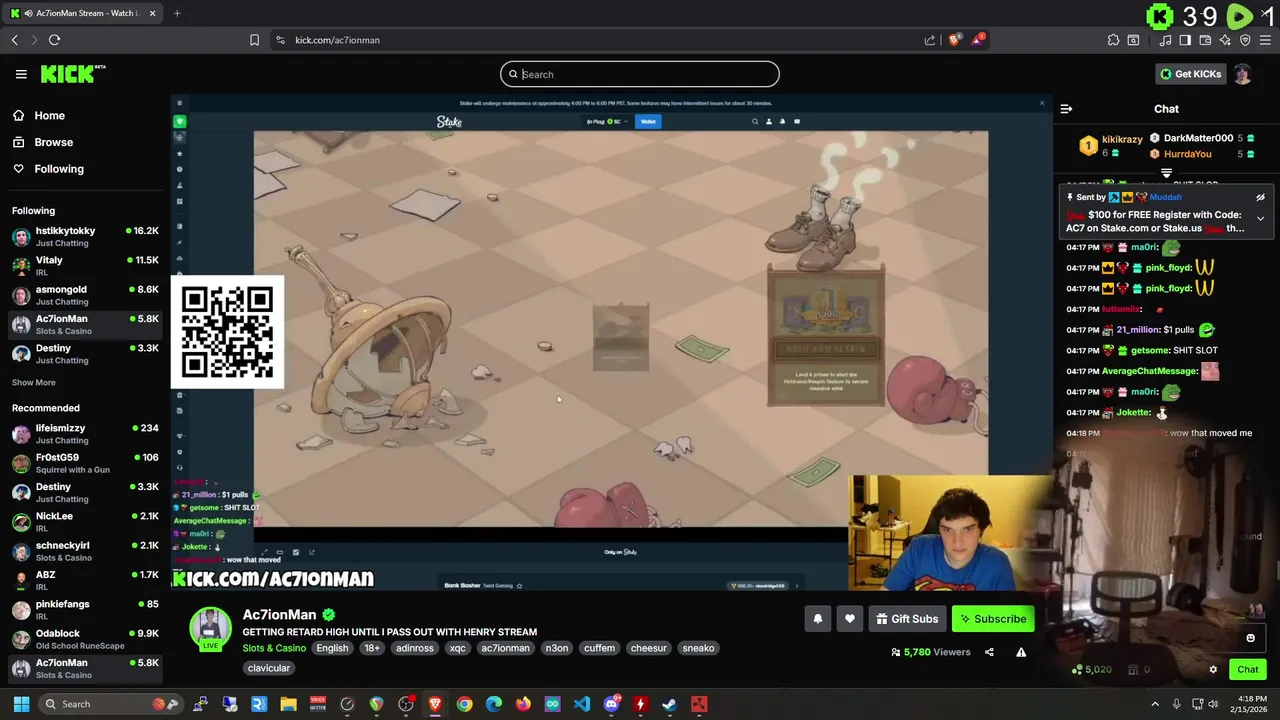Open Odablock recommended channel

pos(85,639)
